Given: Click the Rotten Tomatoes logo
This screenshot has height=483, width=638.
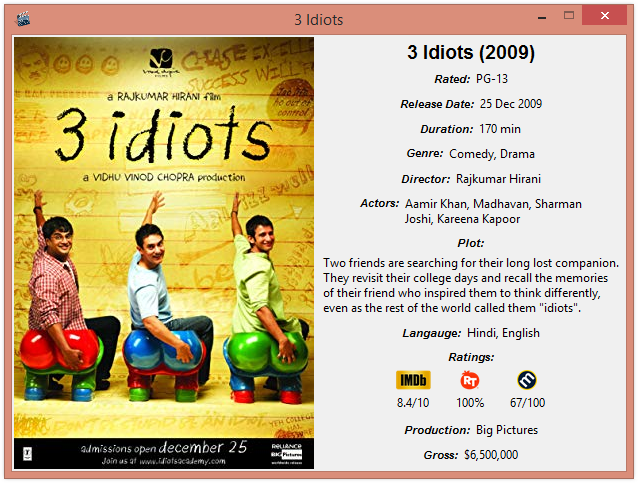Looking at the screenshot, I should 470,380.
